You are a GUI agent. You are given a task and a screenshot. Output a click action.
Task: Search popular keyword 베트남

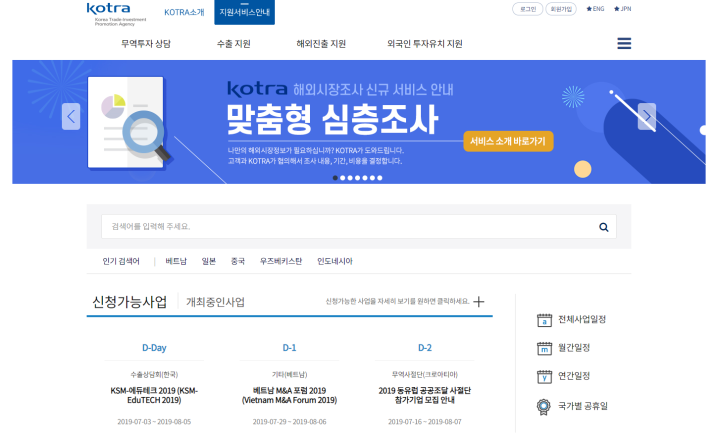point(176,261)
